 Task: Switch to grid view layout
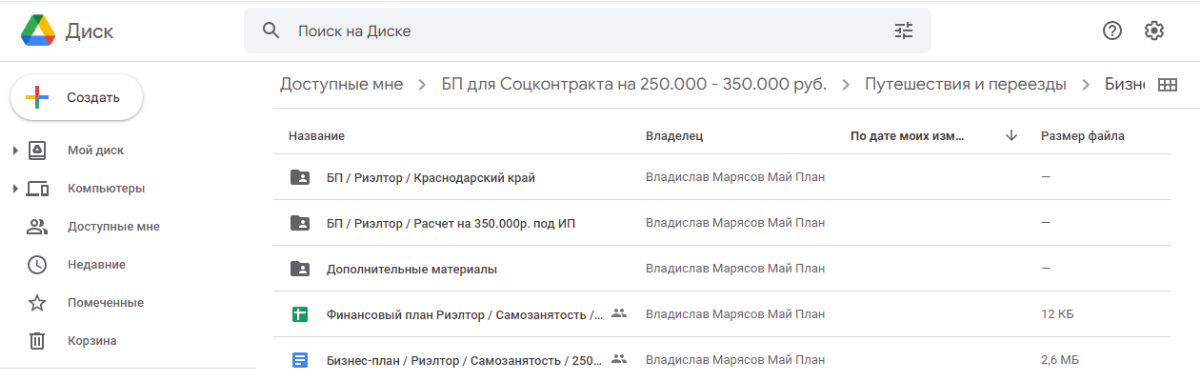(1167, 85)
